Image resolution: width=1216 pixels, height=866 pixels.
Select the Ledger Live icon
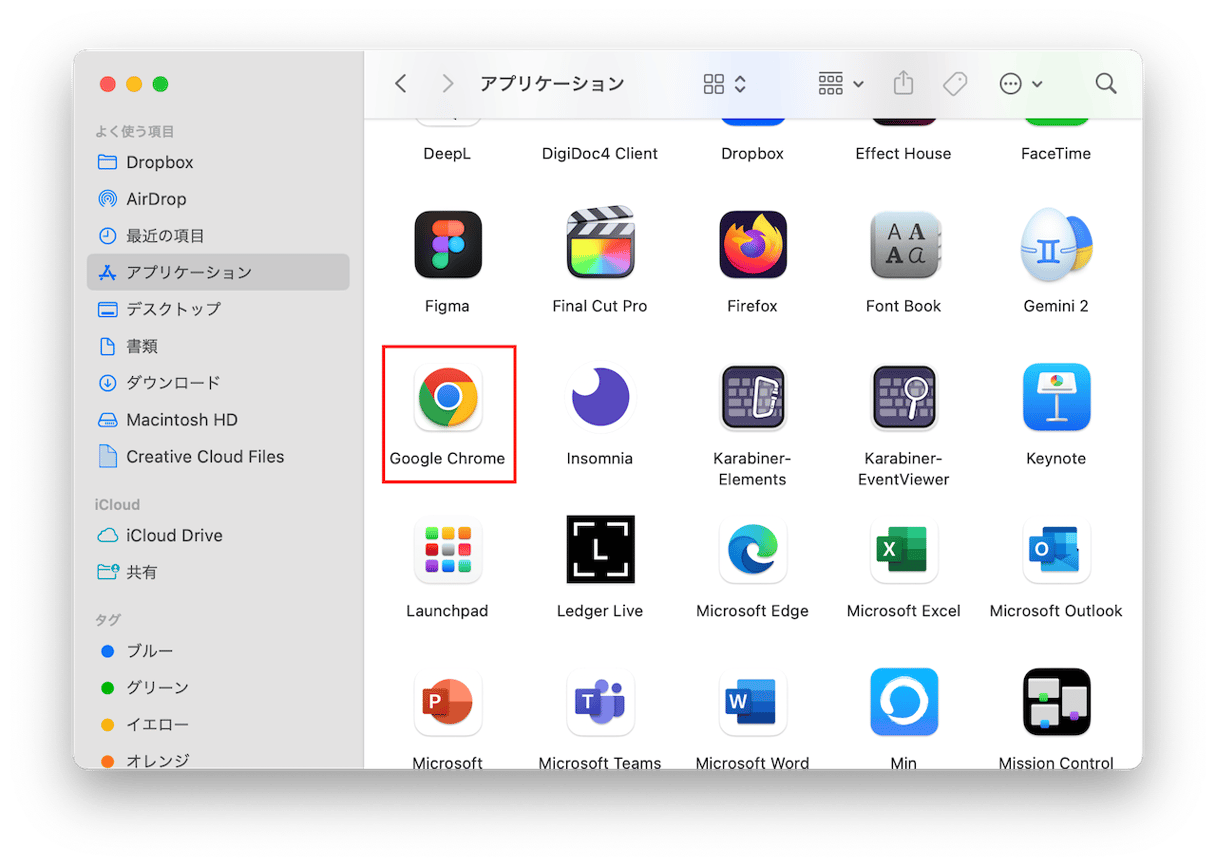pos(600,549)
